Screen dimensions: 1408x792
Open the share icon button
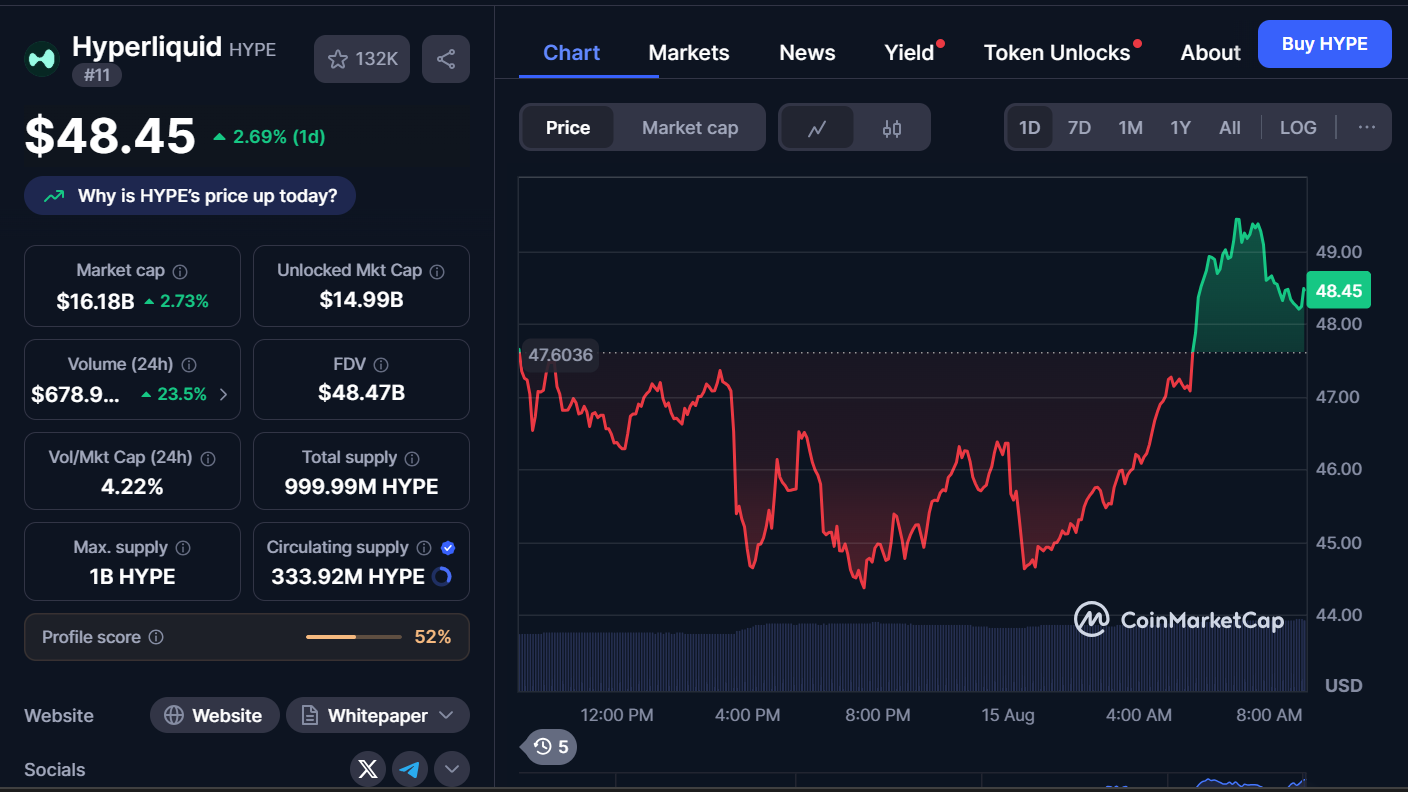pyautogui.click(x=446, y=59)
